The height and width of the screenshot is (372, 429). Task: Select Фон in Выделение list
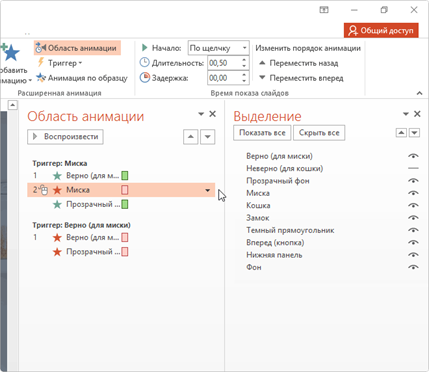click(254, 267)
